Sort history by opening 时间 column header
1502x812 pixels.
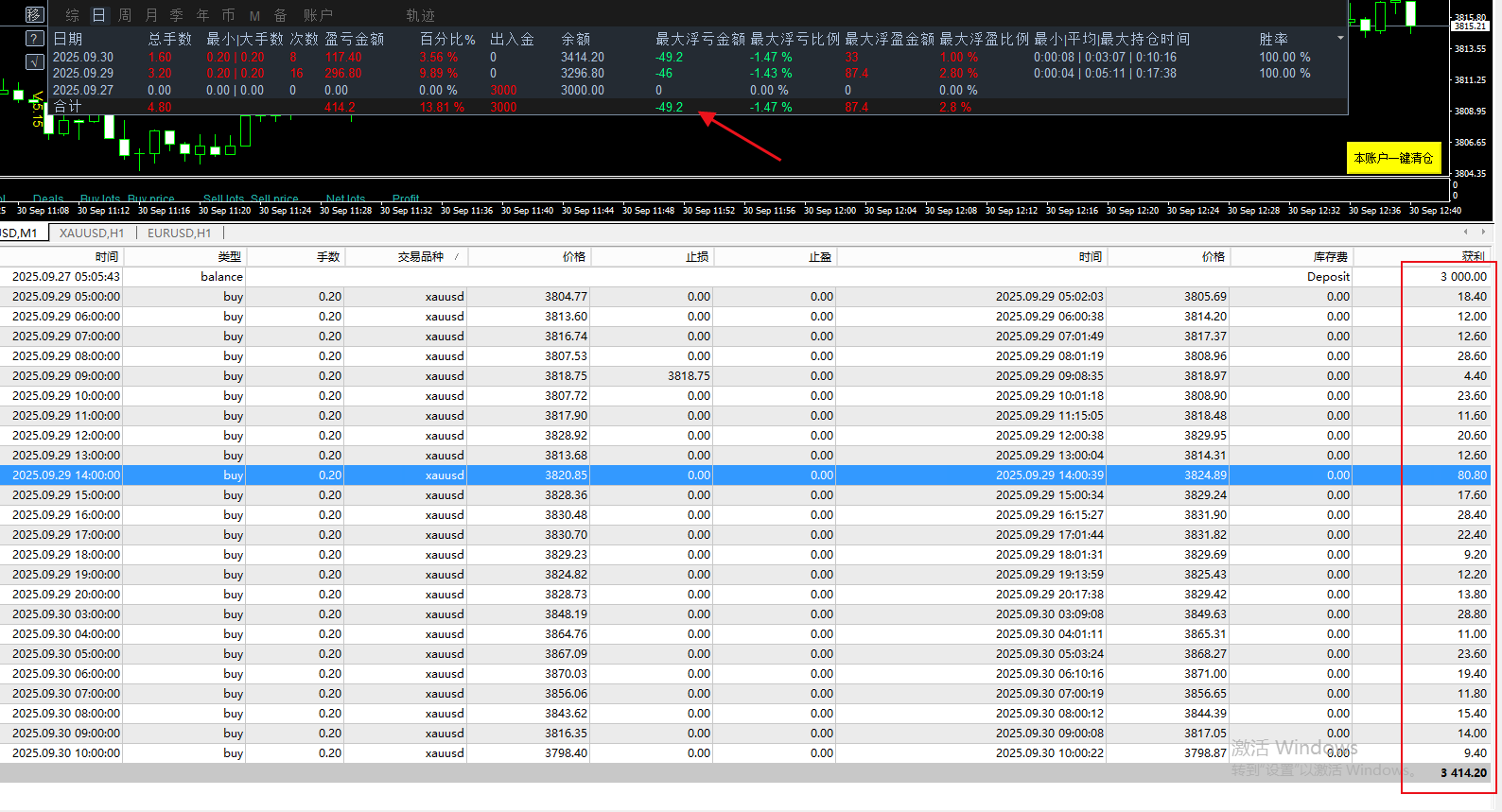click(x=61, y=256)
